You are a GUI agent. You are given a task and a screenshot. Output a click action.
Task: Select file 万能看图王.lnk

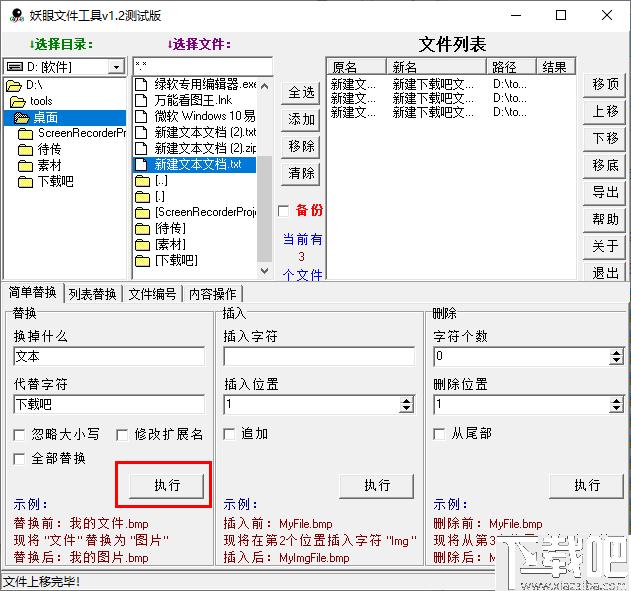coord(184,100)
